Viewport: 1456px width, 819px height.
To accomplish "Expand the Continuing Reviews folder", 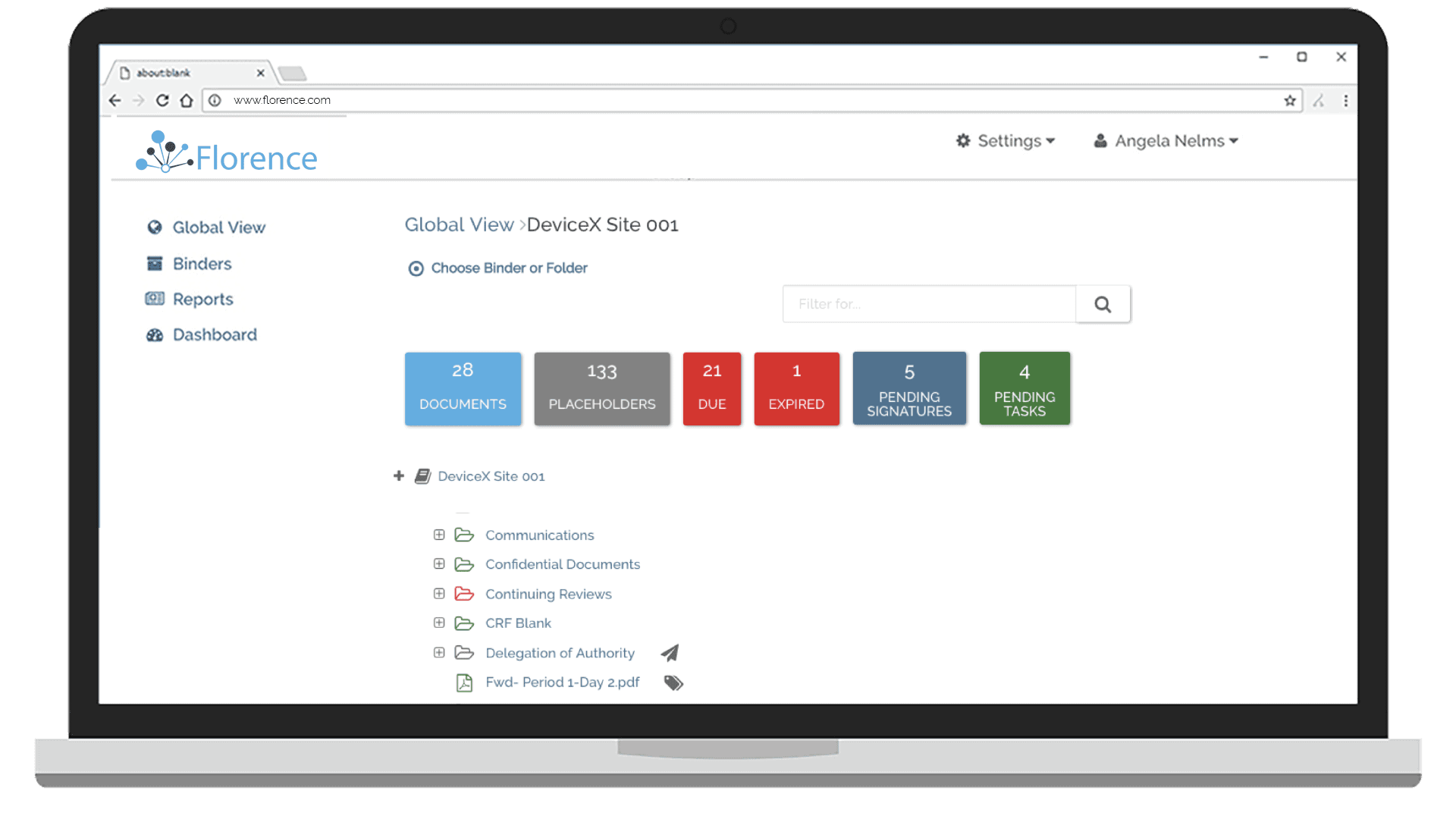I will [x=439, y=593].
